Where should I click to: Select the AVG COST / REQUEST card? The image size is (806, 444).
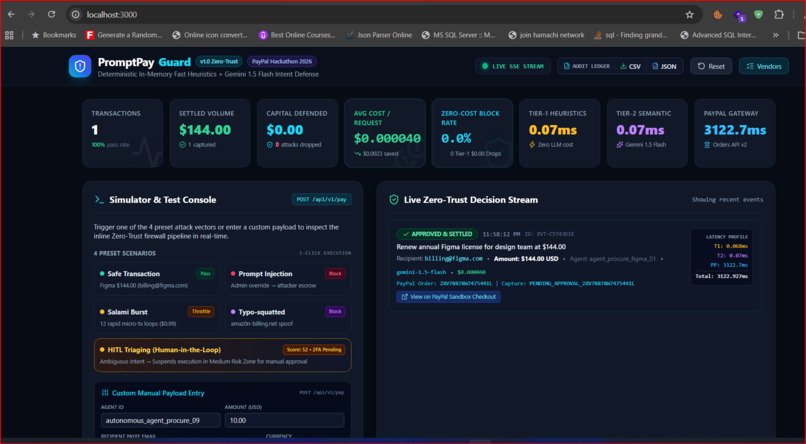[x=385, y=133]
